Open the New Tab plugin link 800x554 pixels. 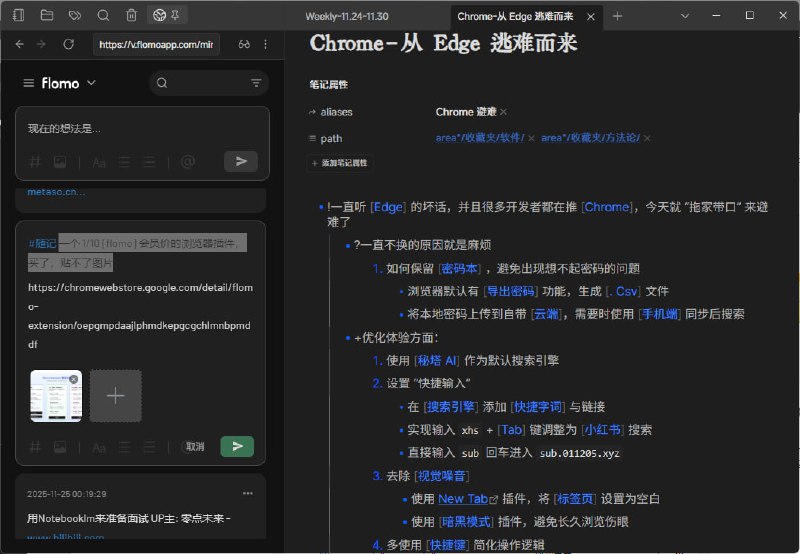point(463,498)
